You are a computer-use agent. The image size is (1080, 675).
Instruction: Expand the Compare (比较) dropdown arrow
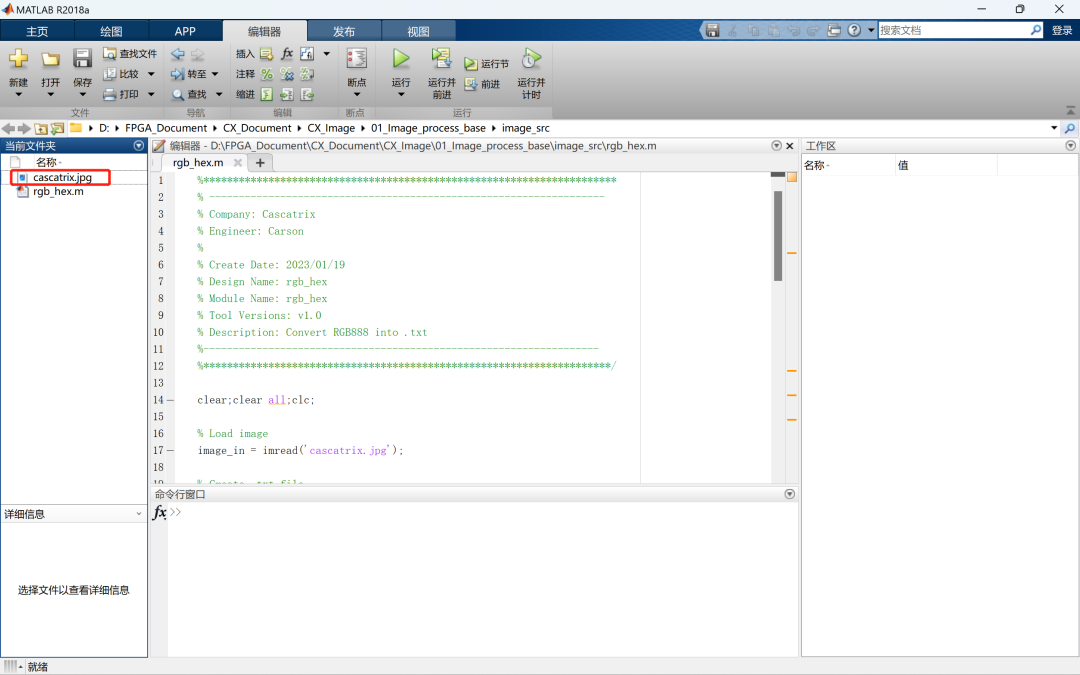(151, 74)
